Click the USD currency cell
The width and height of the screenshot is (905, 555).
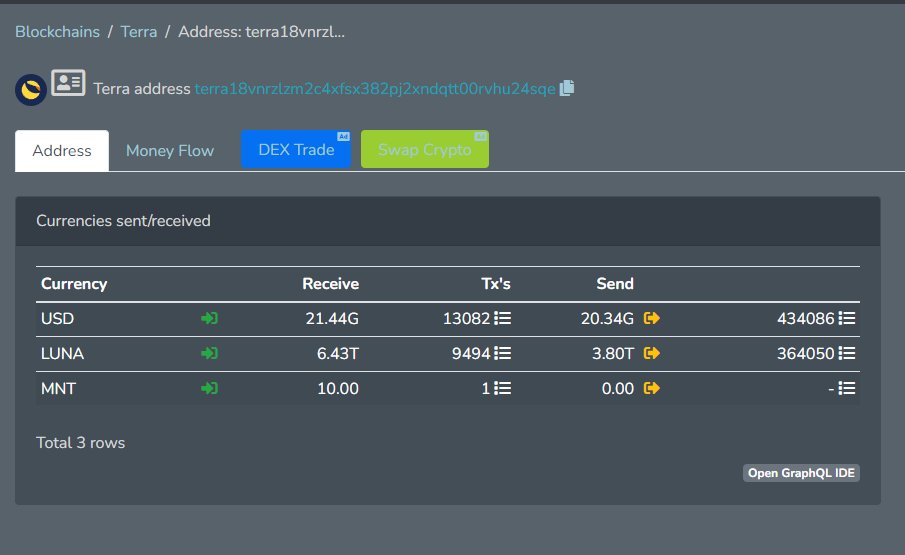point(57,318)
